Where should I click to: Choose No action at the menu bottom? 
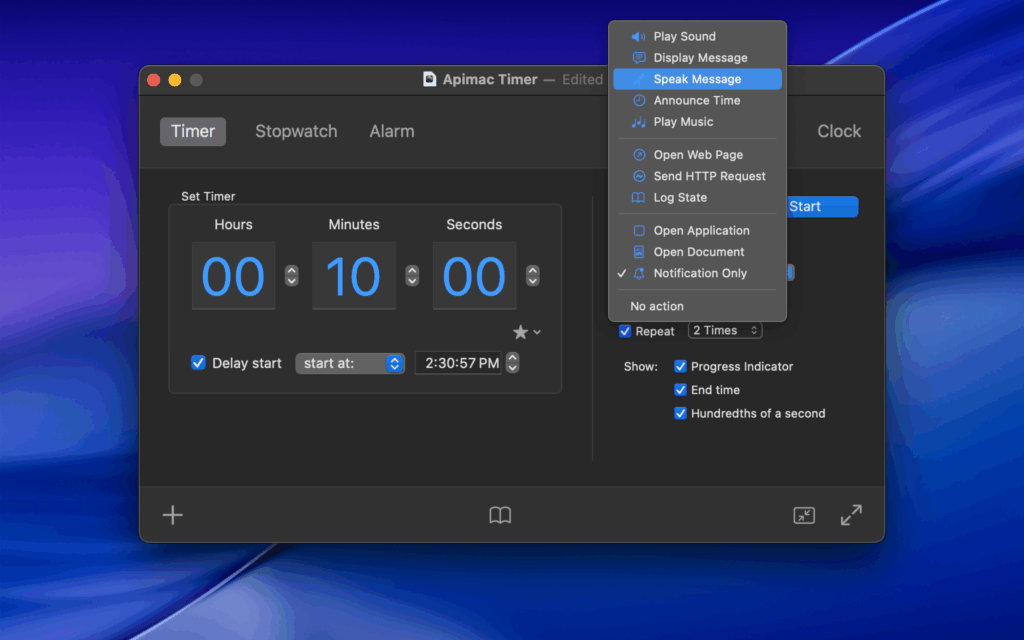(x=656, y=306)
